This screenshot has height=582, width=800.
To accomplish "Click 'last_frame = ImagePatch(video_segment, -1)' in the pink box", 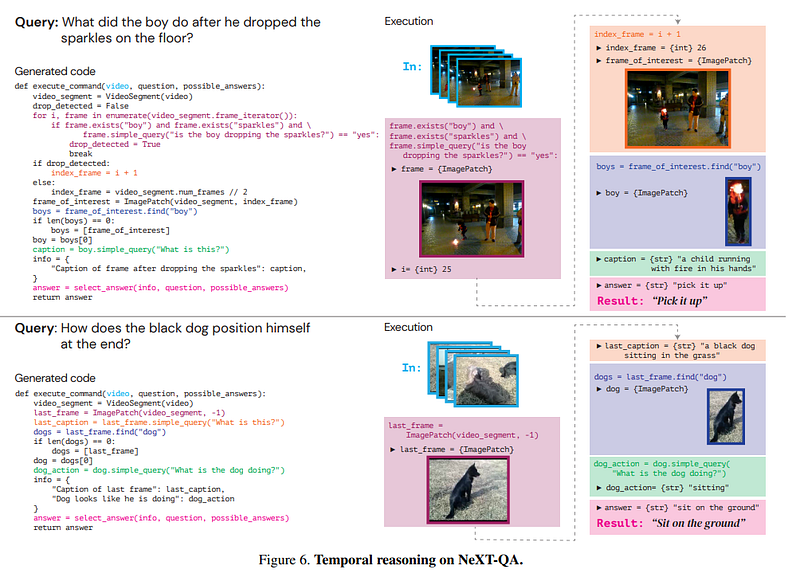I will [463, 431].
